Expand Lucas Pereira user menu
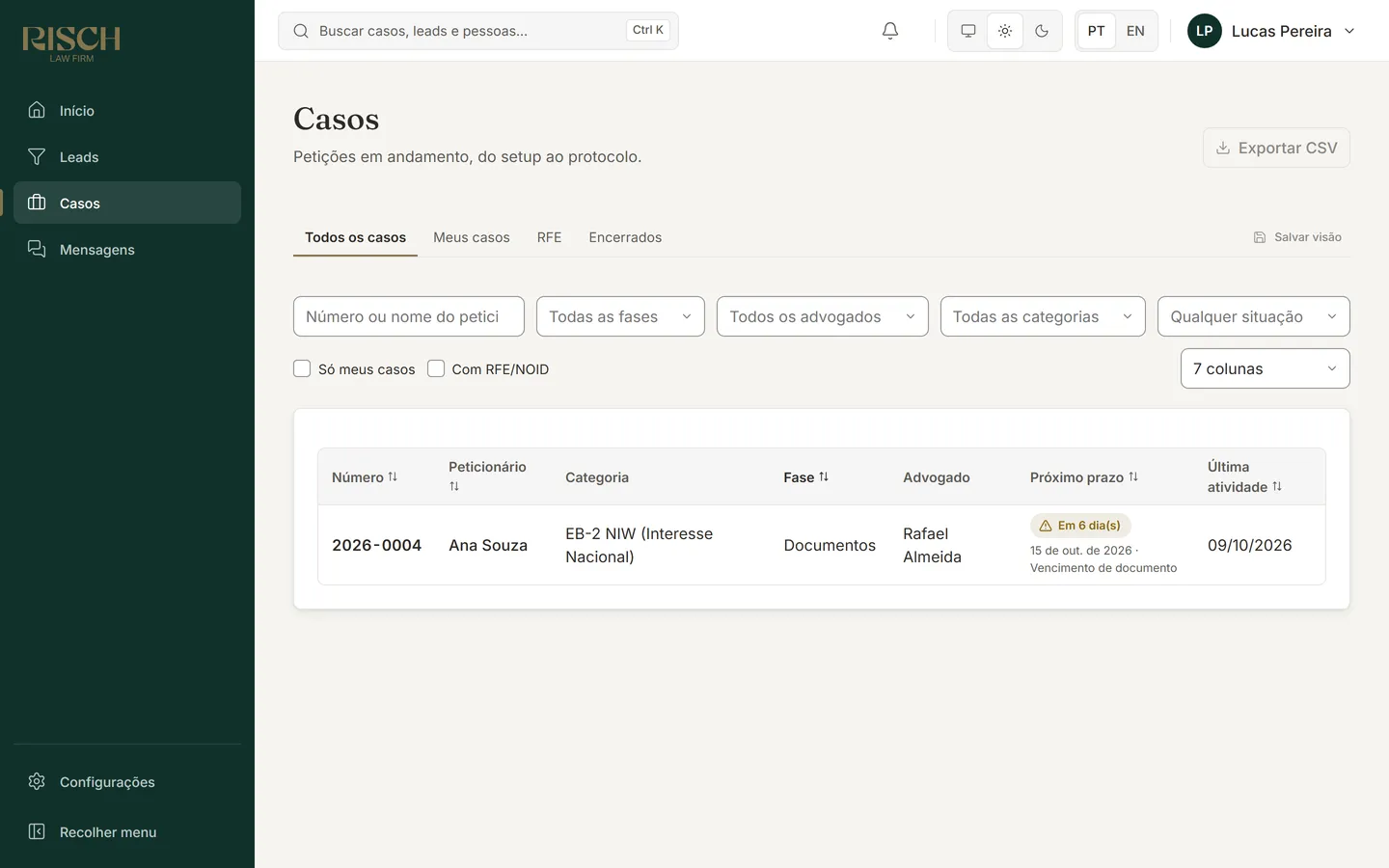Screen dimensions: 1389x868 [1271, 31]
